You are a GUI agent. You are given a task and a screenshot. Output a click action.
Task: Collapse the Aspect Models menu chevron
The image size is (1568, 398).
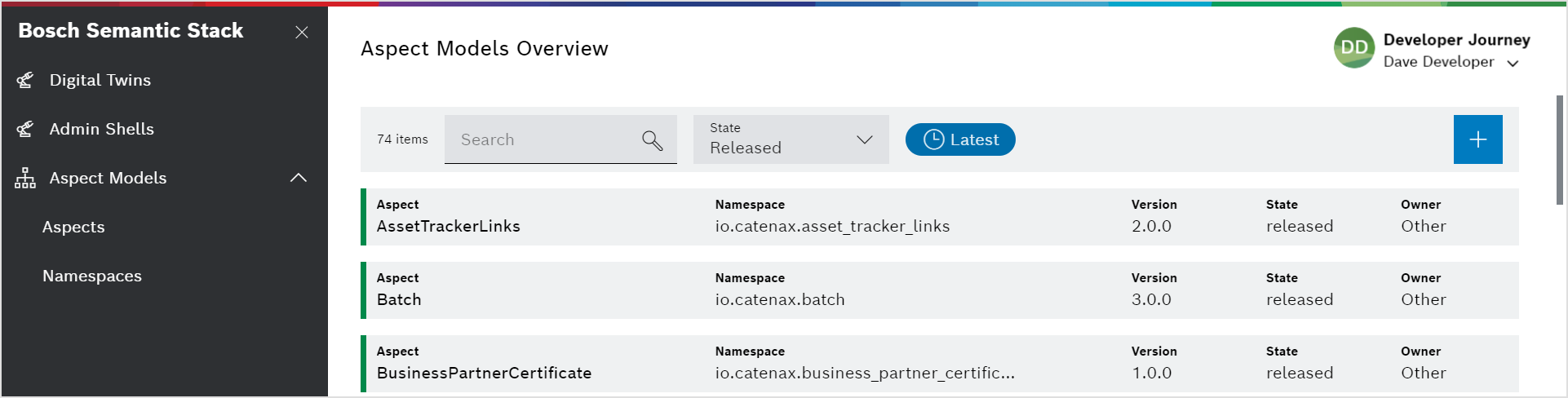(299, 178)
